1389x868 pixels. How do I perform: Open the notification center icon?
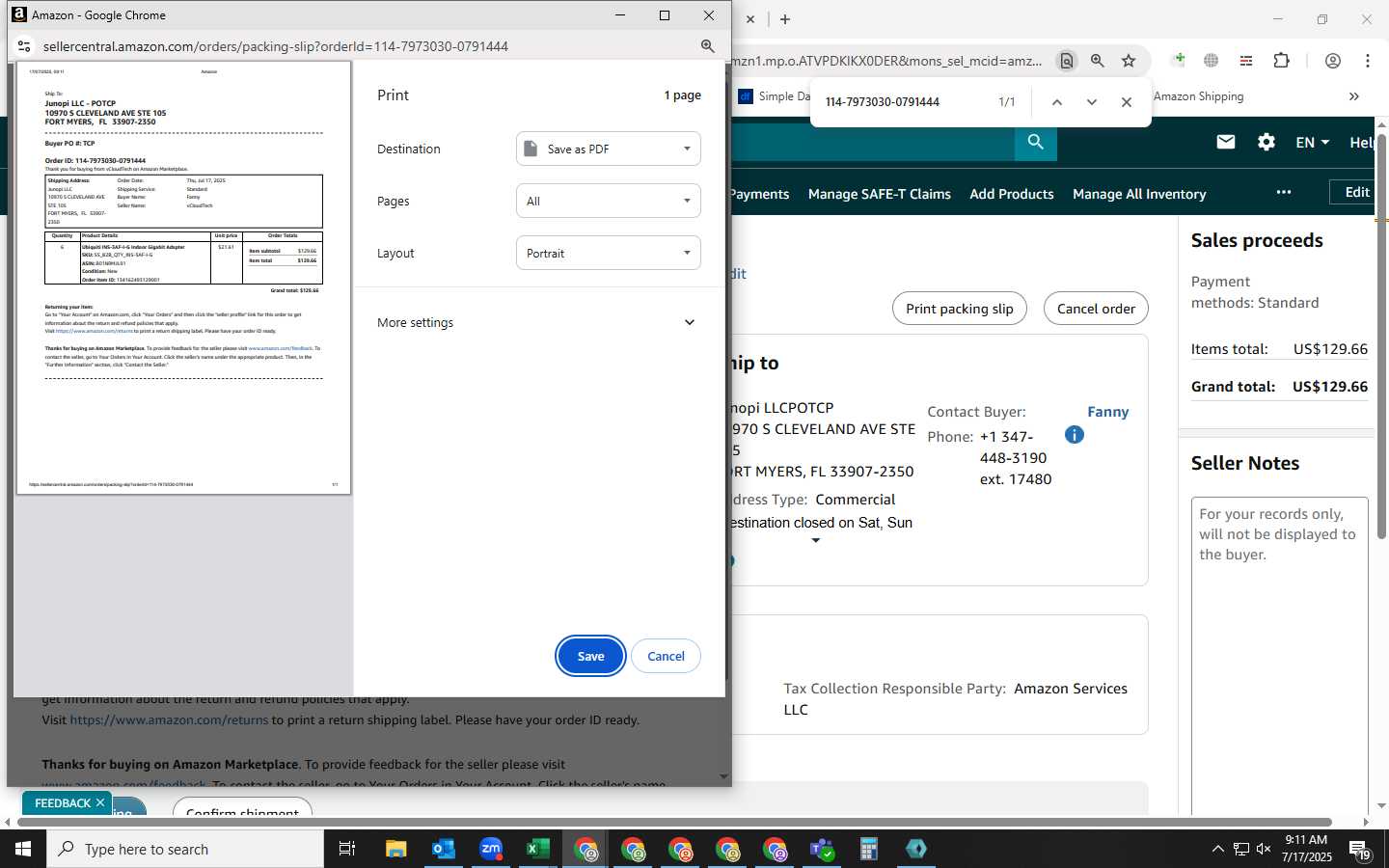tap(1360, 850)
